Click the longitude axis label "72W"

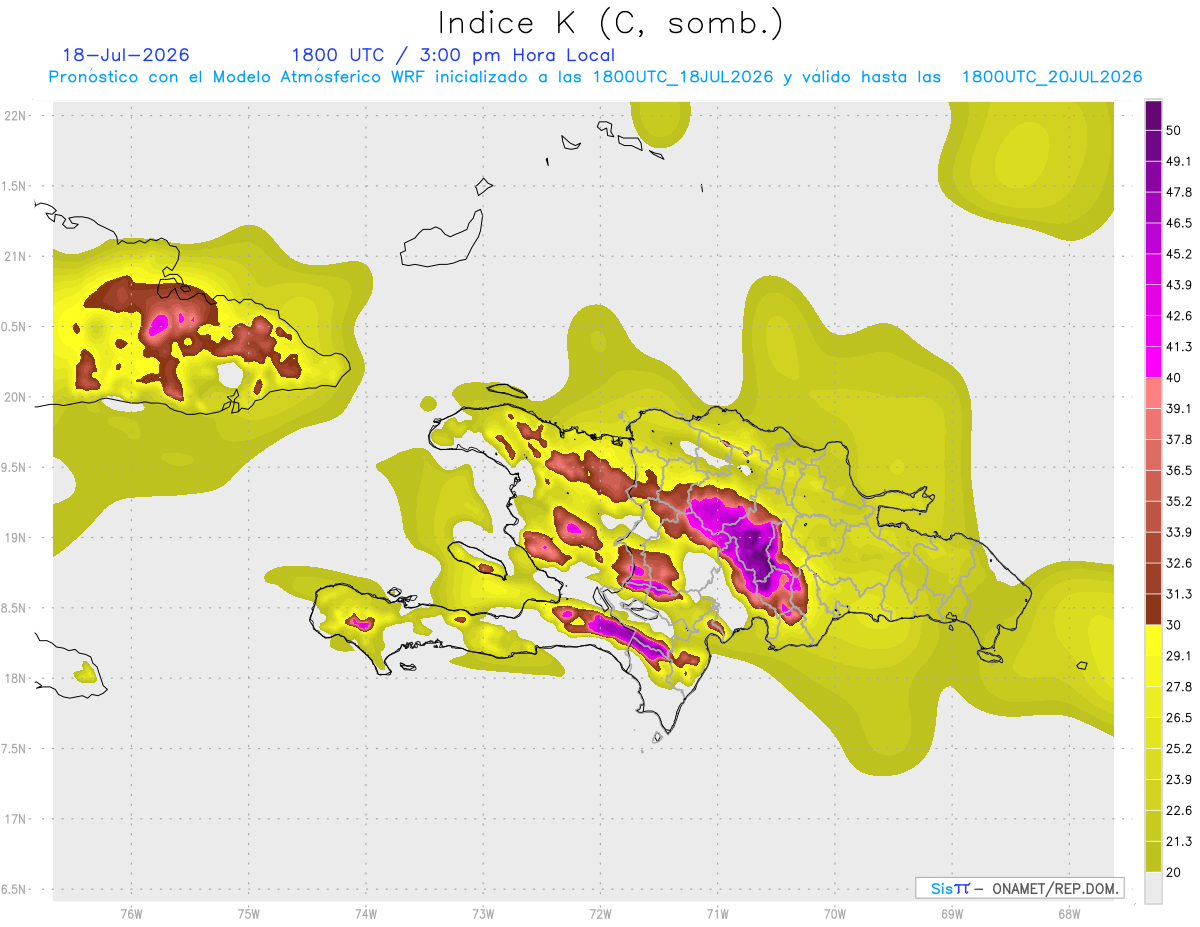600,914
